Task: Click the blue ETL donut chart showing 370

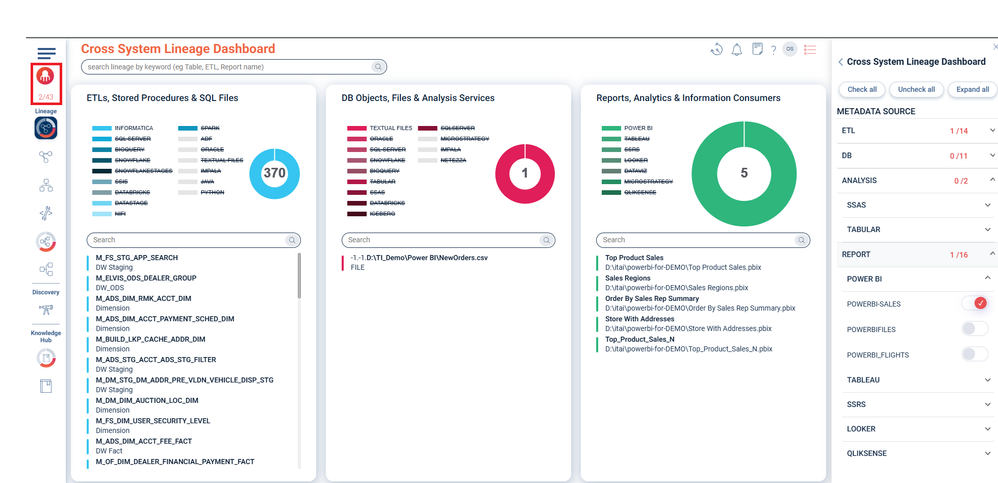Action: pyautogui.click(x=274, y=174)
